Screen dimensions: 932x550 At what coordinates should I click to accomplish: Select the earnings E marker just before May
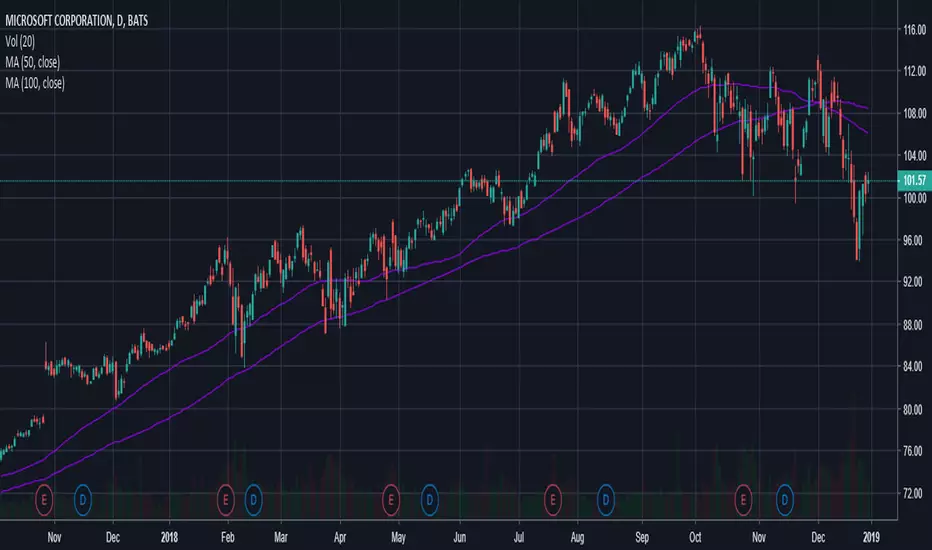point(391,500)
